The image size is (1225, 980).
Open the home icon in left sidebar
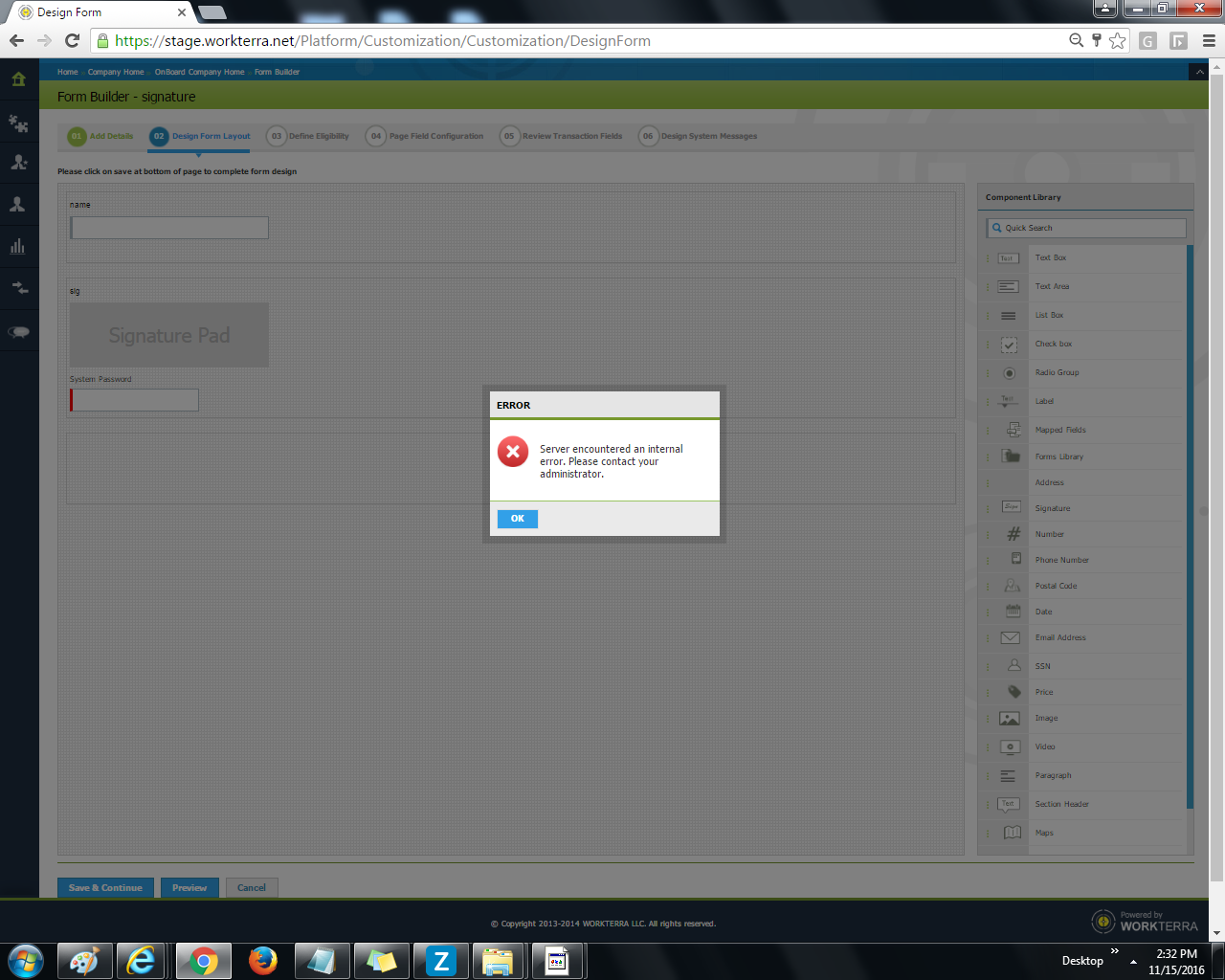(18, 79)
